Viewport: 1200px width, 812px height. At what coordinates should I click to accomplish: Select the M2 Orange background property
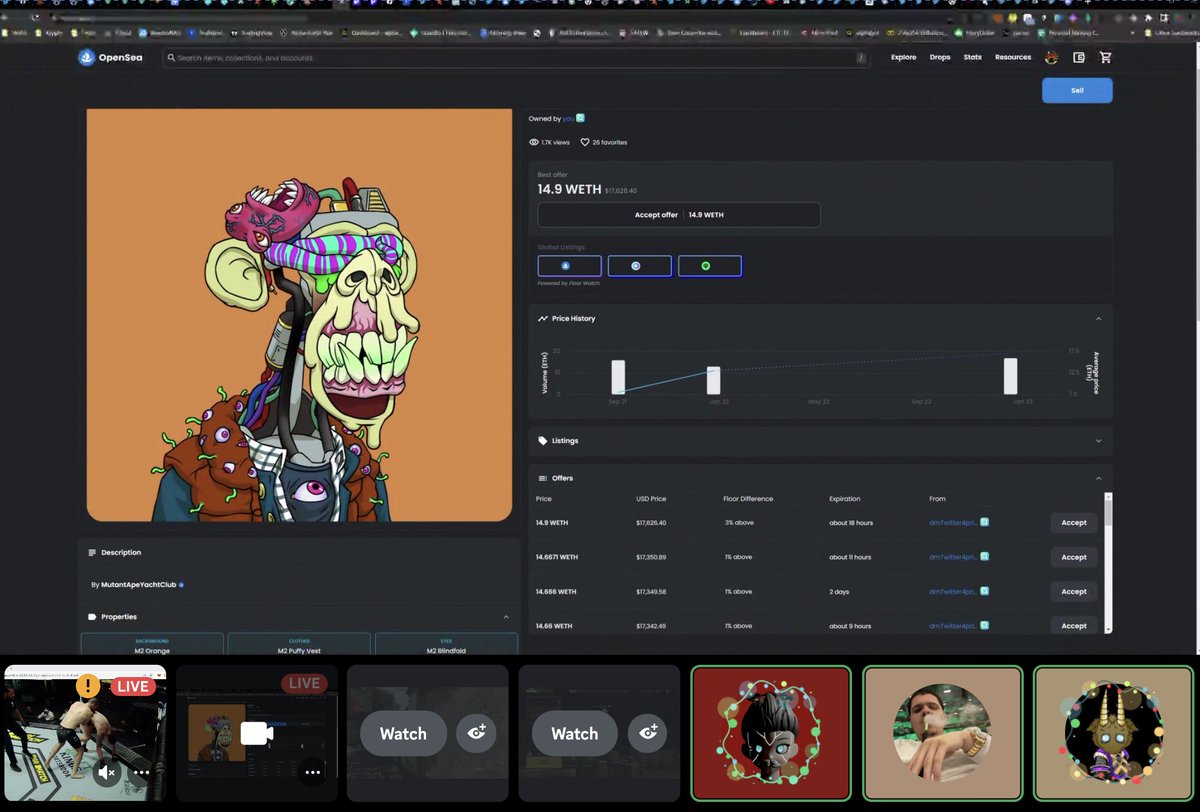152,645
